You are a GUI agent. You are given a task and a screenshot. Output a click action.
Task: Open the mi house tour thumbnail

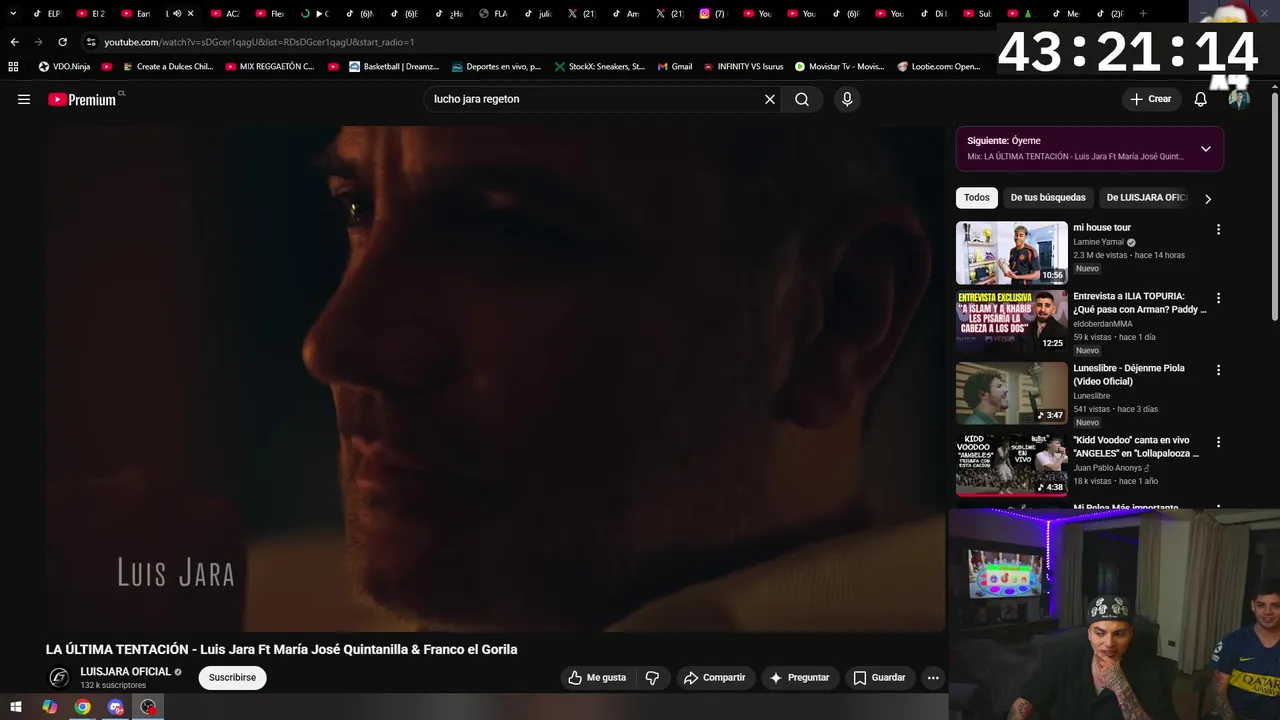1011,253
